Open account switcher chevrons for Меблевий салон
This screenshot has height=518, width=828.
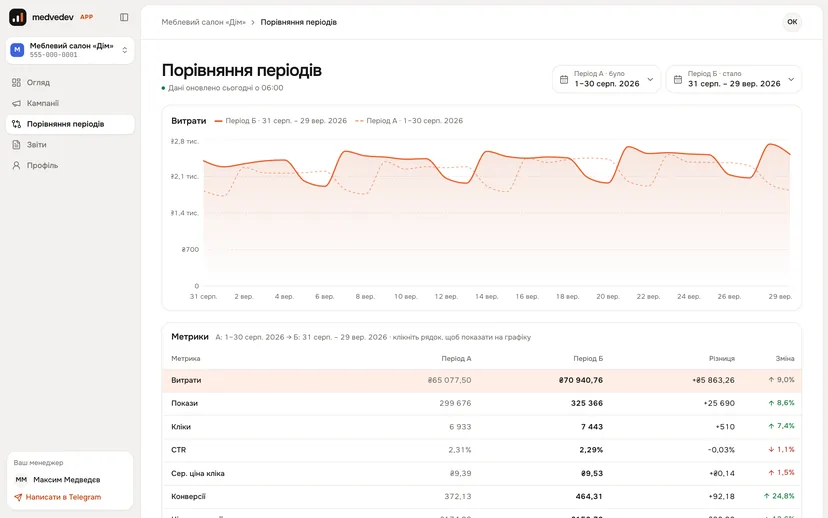pyautogui.click(x=125, y=50)
